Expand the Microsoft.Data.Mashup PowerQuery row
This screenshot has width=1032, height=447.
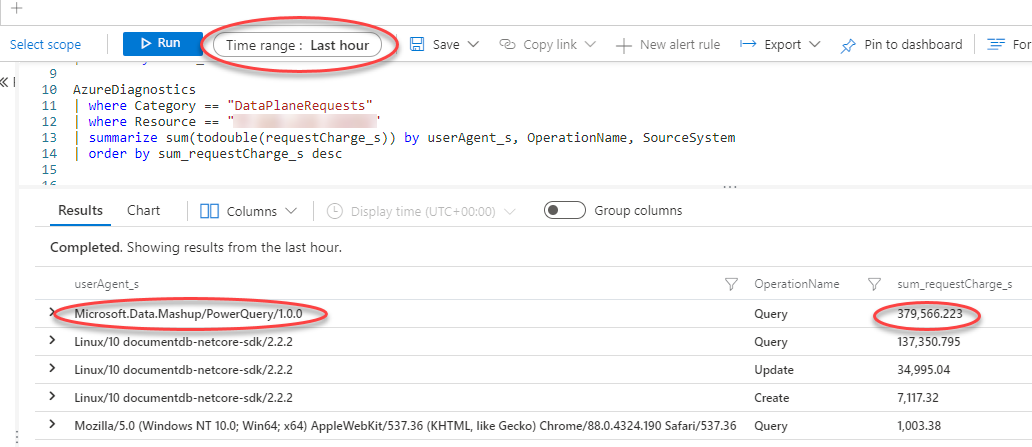click(x=52, y=314)
